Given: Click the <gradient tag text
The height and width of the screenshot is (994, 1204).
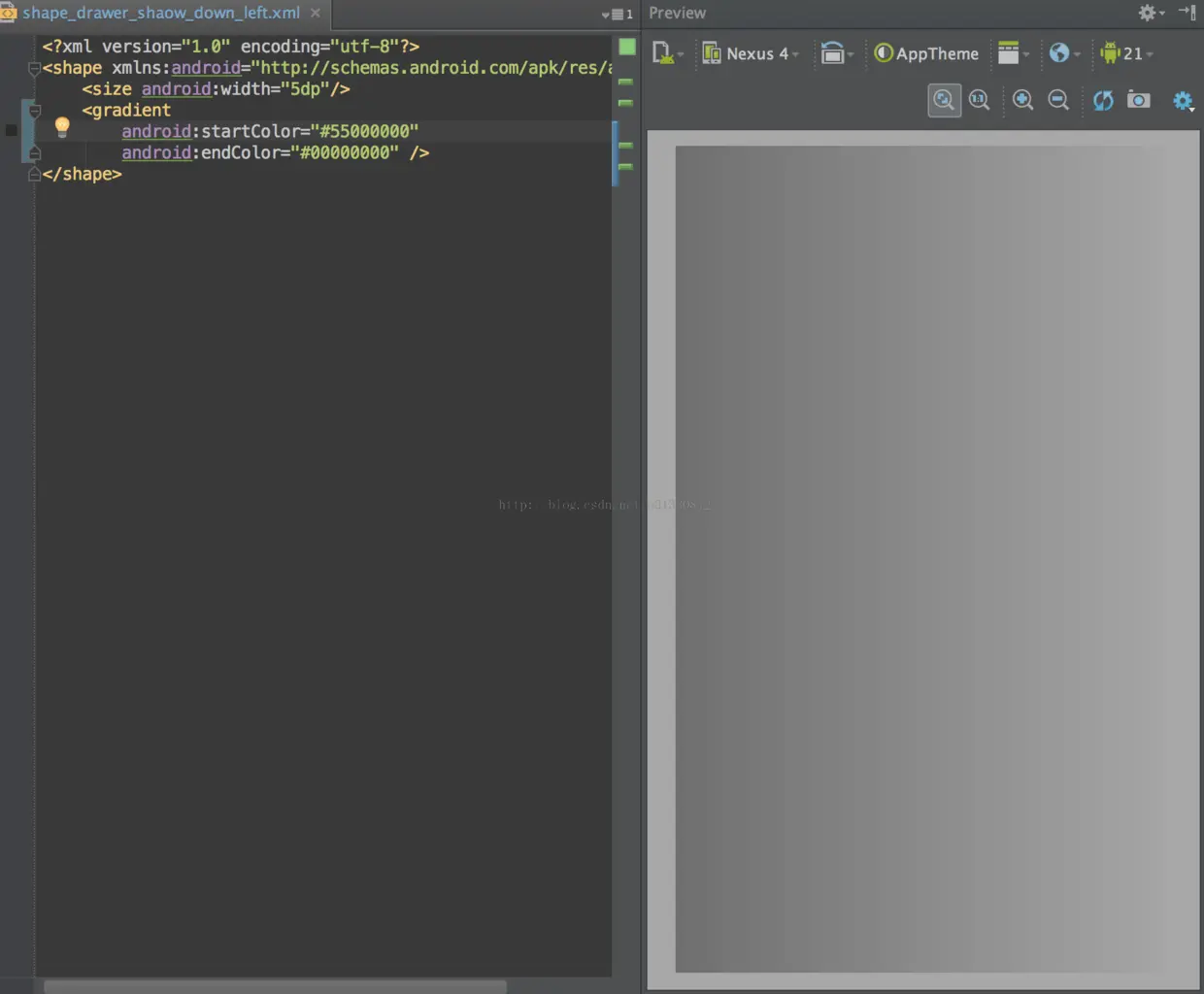Looking at the screenshot, I should pyautogui.click(x=126, y=110).
